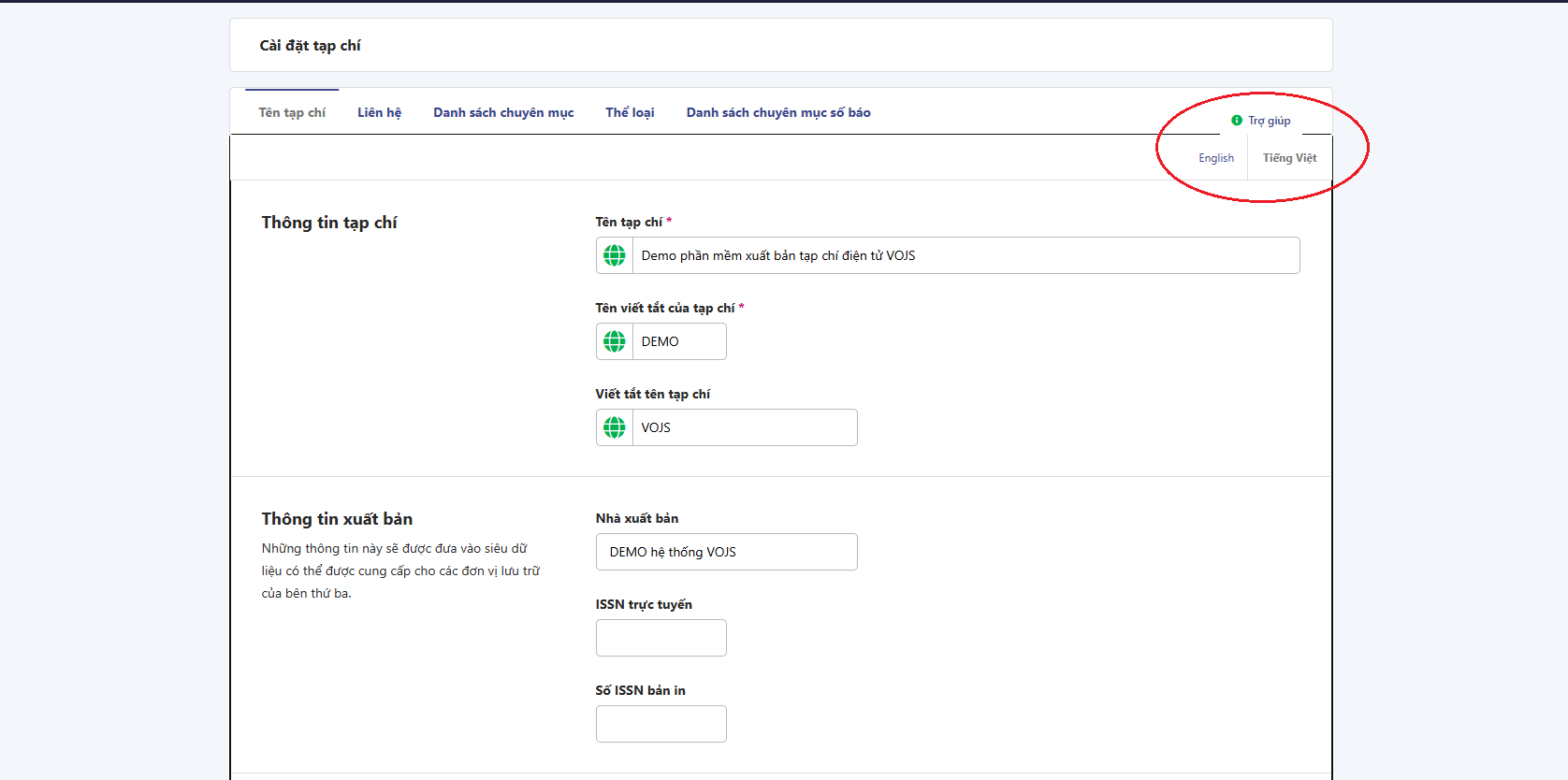Focus the Tên tạp chí text input
This screenshot has width=1568, height=780.
coord(965,255)
